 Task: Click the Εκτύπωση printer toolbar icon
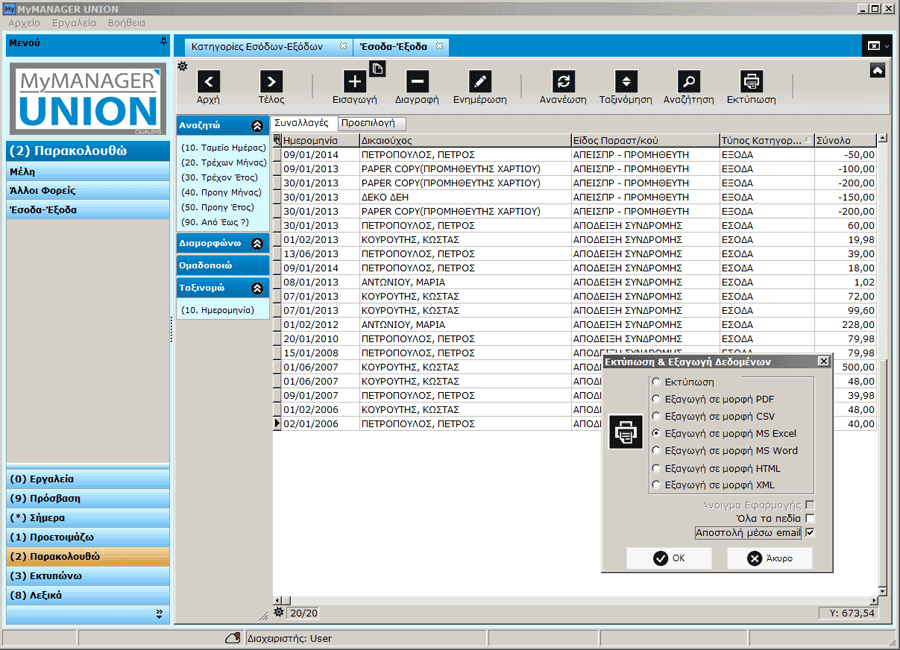(751, 82)
